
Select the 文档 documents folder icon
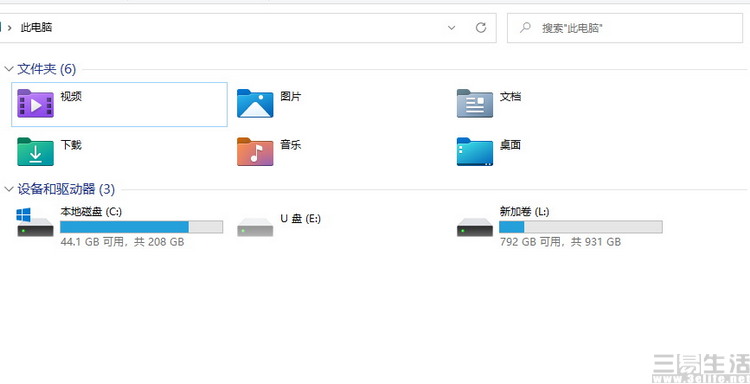[x=474, y=103]
